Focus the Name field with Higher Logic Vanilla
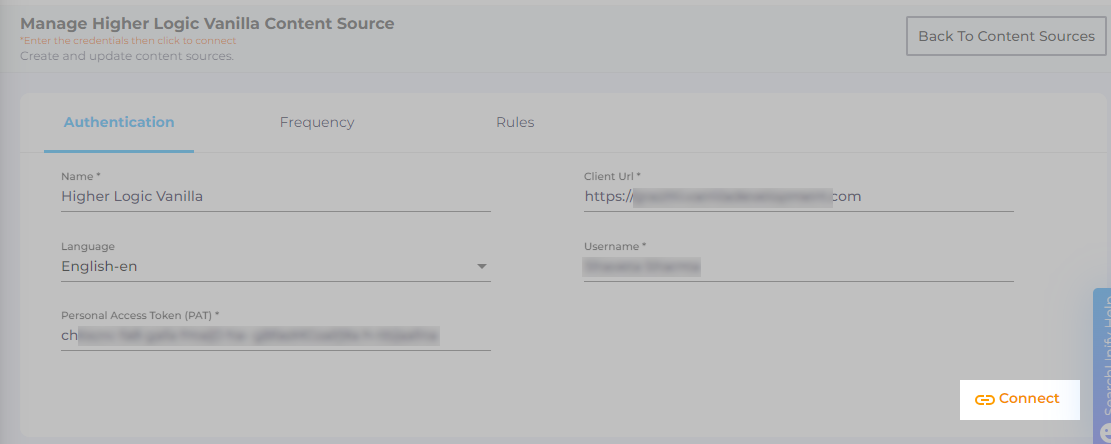 (275, 197)
